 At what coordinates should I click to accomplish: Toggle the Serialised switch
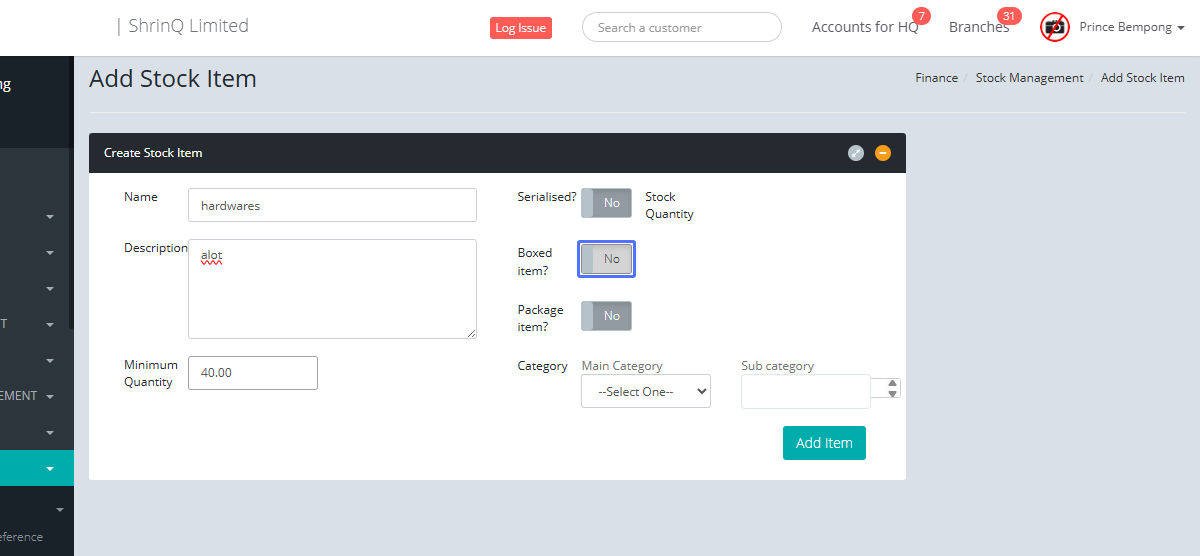point(606,203)
